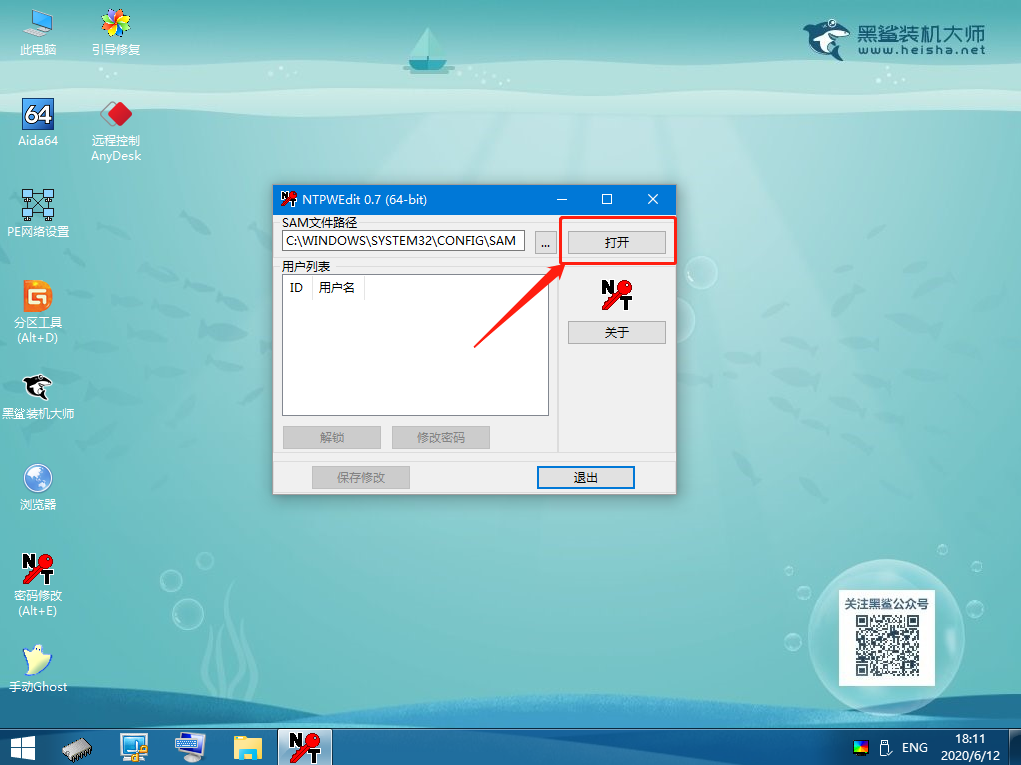This screenshot has height=765, width=1021.
Task: Click the SAM file path text field
Action: pyautogui.click(x=403, y=241)
